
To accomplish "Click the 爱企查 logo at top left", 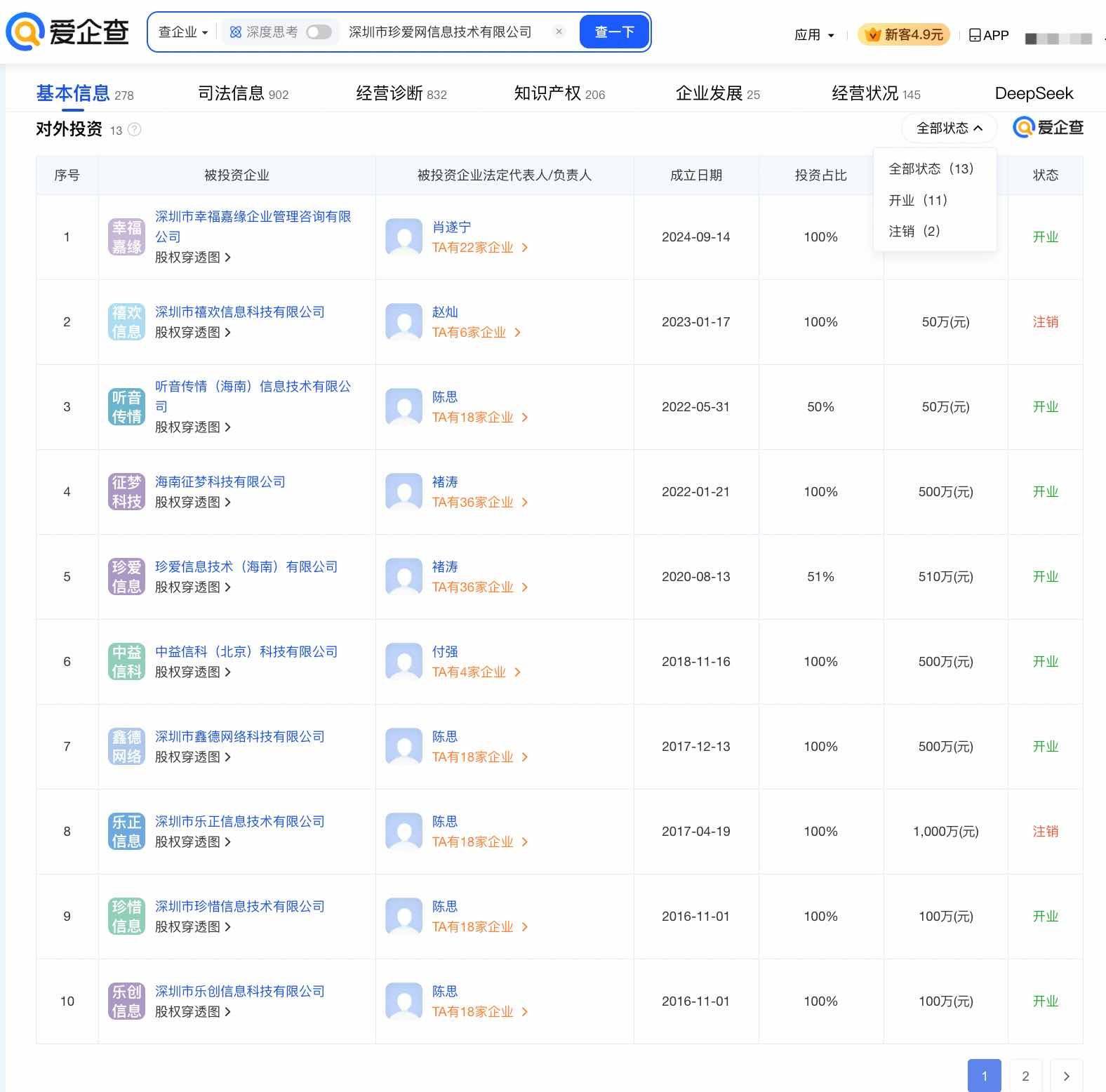I will [68, 32].
